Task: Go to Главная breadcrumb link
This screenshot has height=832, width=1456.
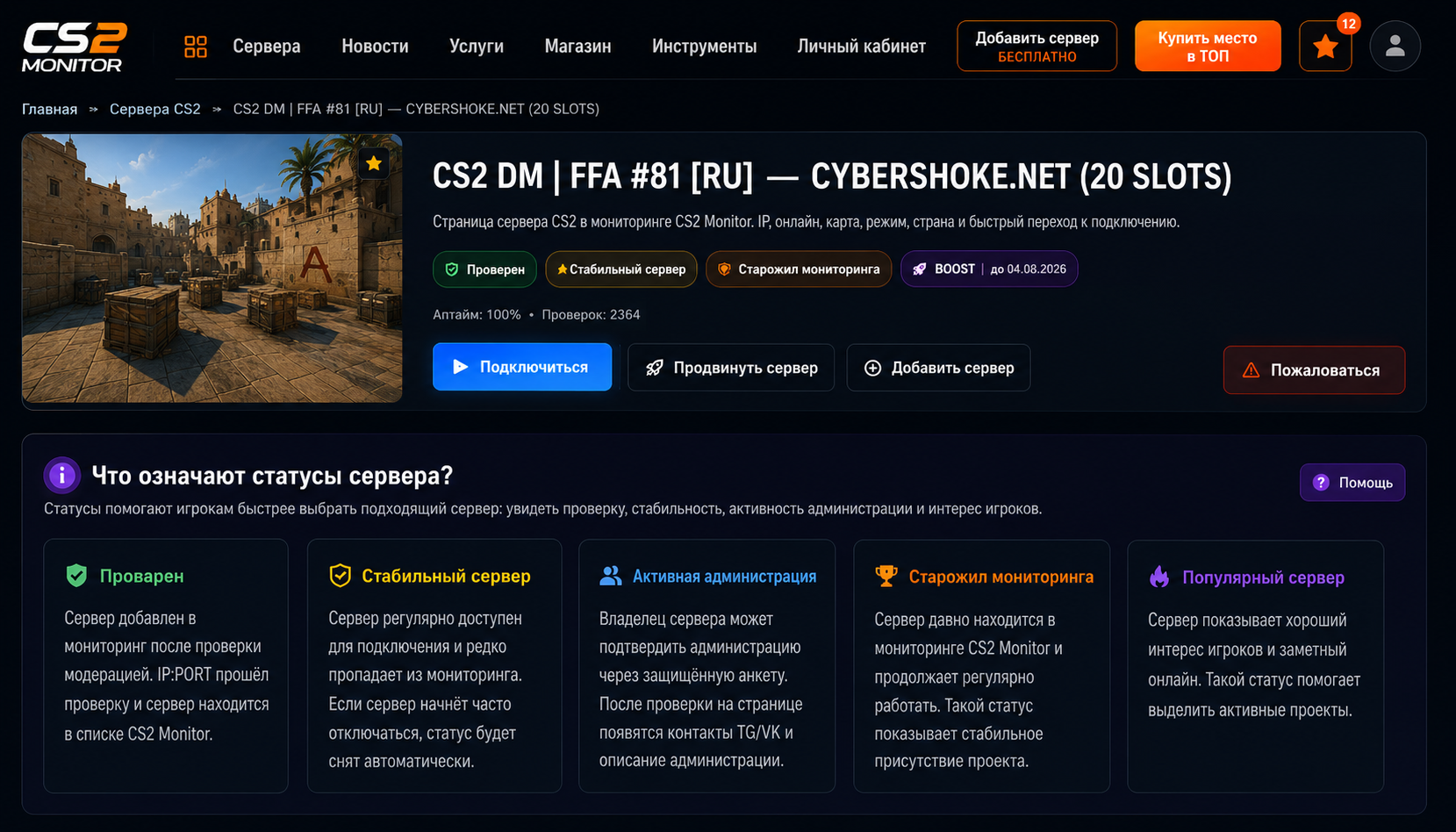Action: pyautogui.click(x=49, y=109)
